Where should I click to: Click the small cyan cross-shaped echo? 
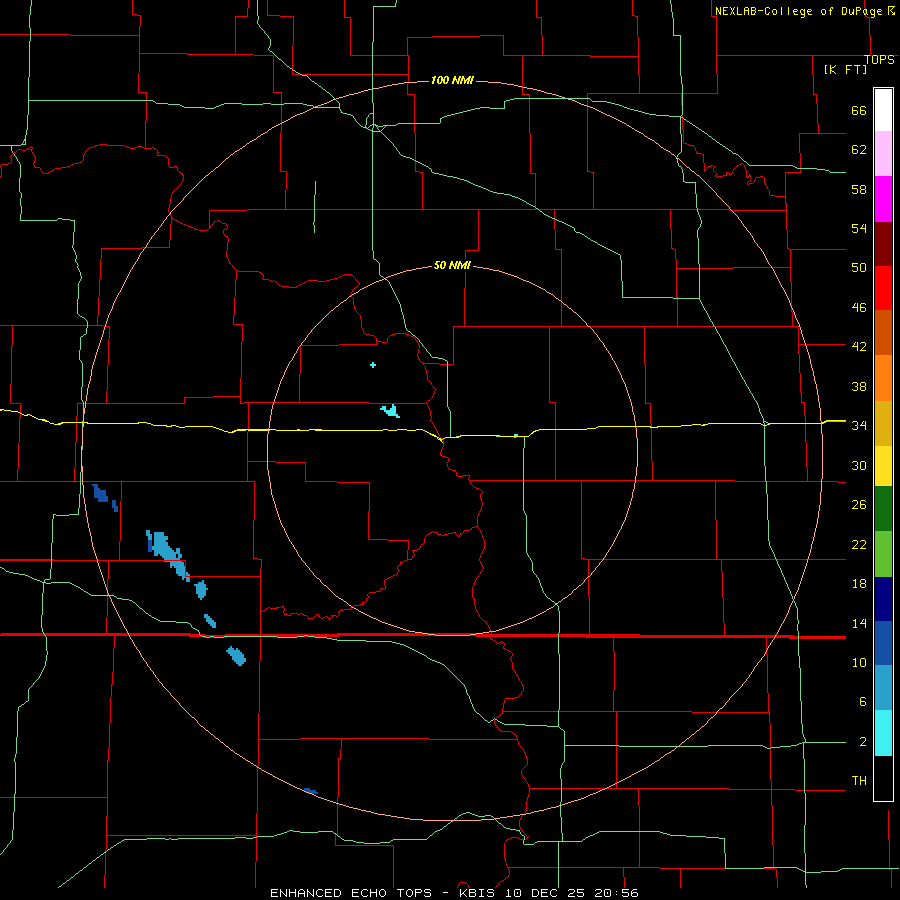[x=373, y=365]
